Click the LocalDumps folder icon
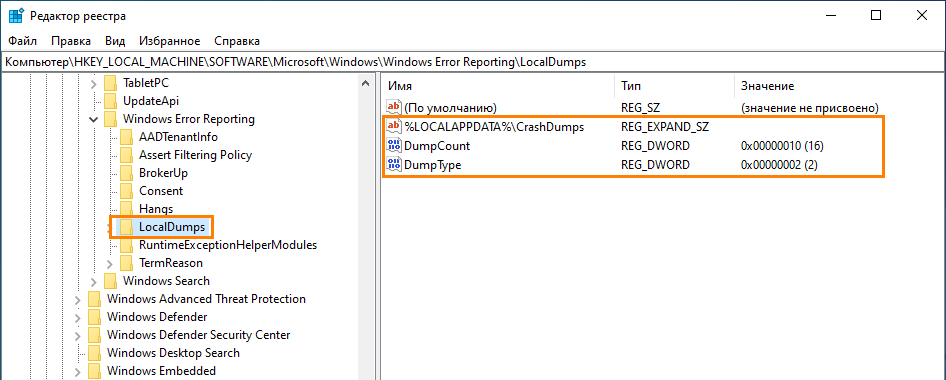Screen dimensions: 946x380 coord(126,227)
